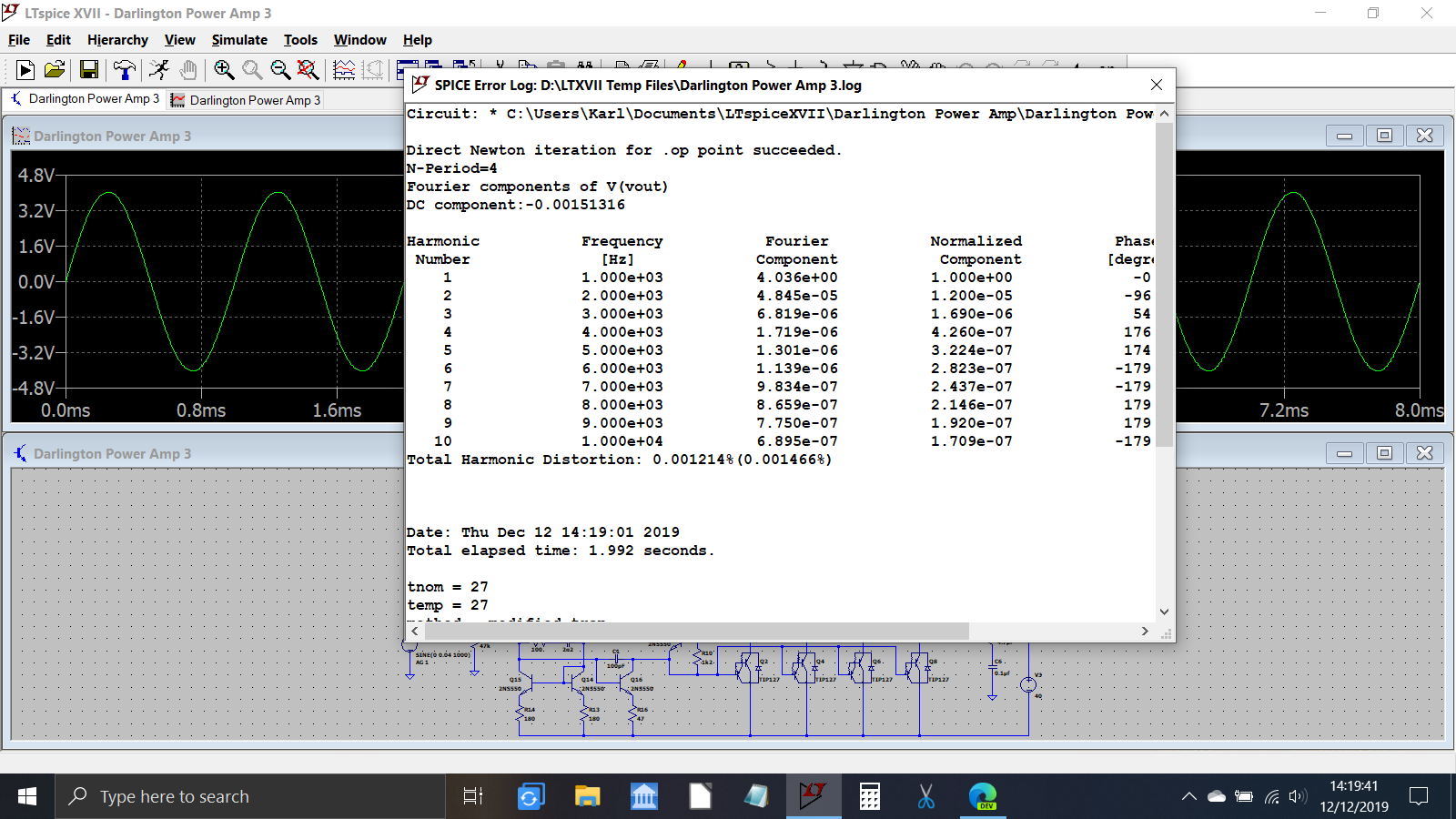
Task: Select the Pan magnifier tool
Action: [x=252, y=70]
